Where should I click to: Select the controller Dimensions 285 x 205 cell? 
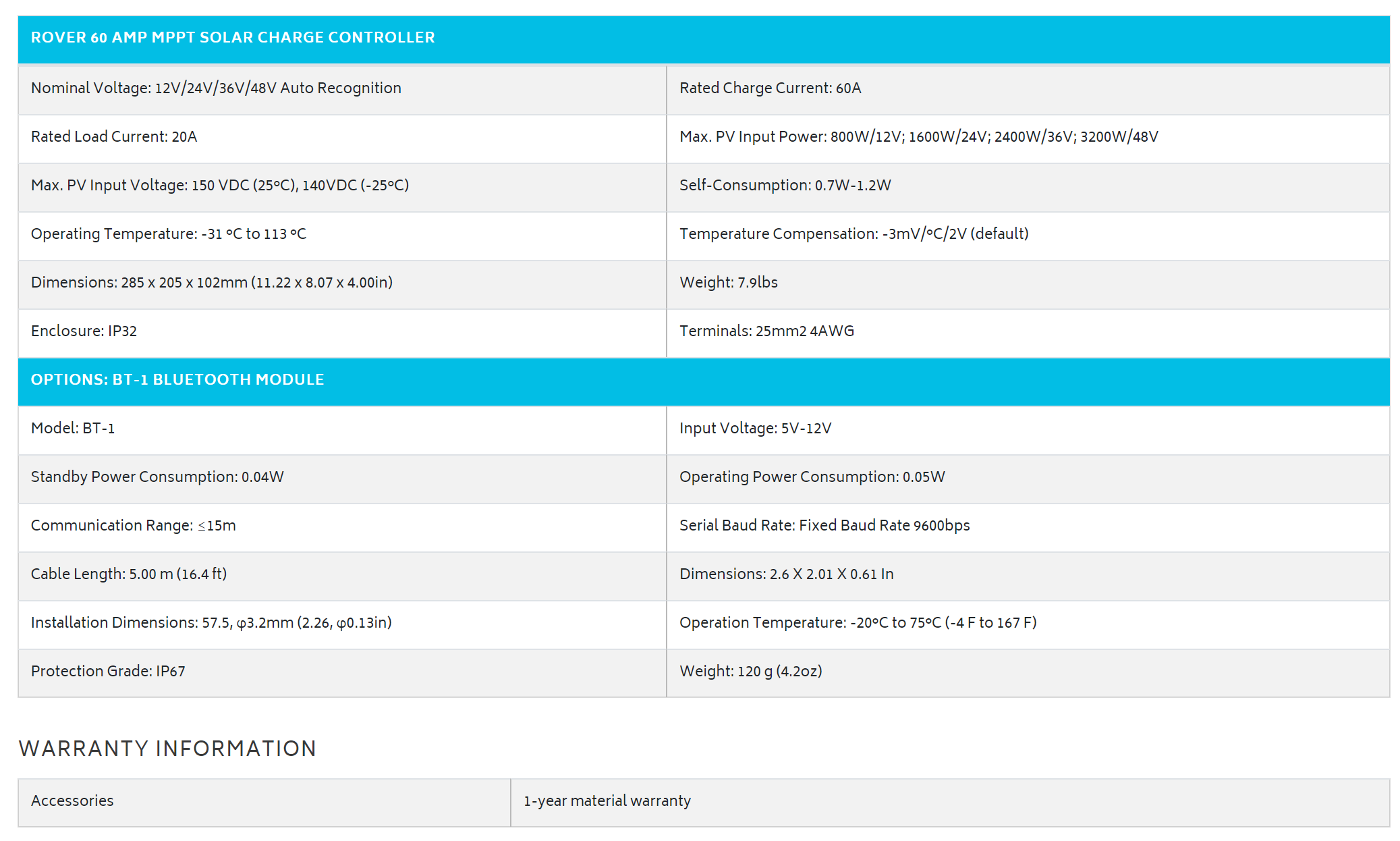click(212, 283)
